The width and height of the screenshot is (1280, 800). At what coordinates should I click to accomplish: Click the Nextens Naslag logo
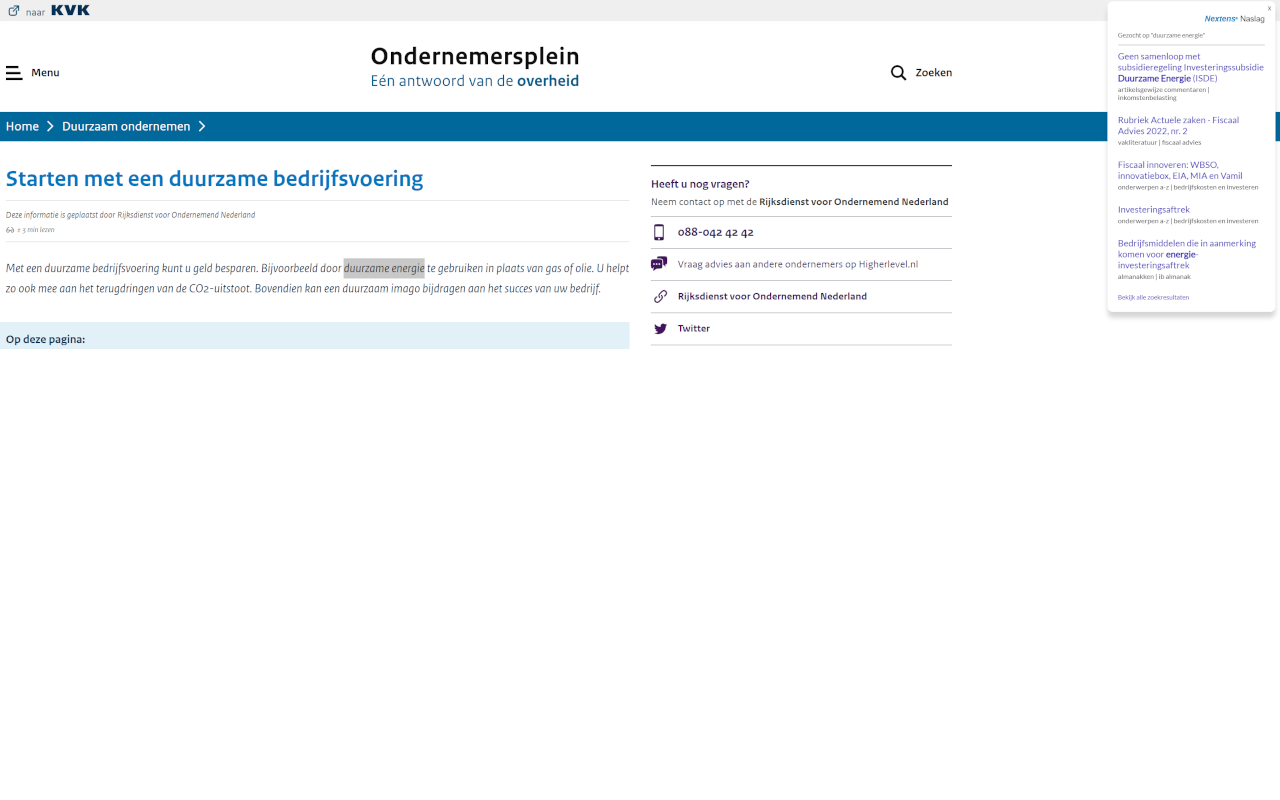click(x=1234, y=19)
